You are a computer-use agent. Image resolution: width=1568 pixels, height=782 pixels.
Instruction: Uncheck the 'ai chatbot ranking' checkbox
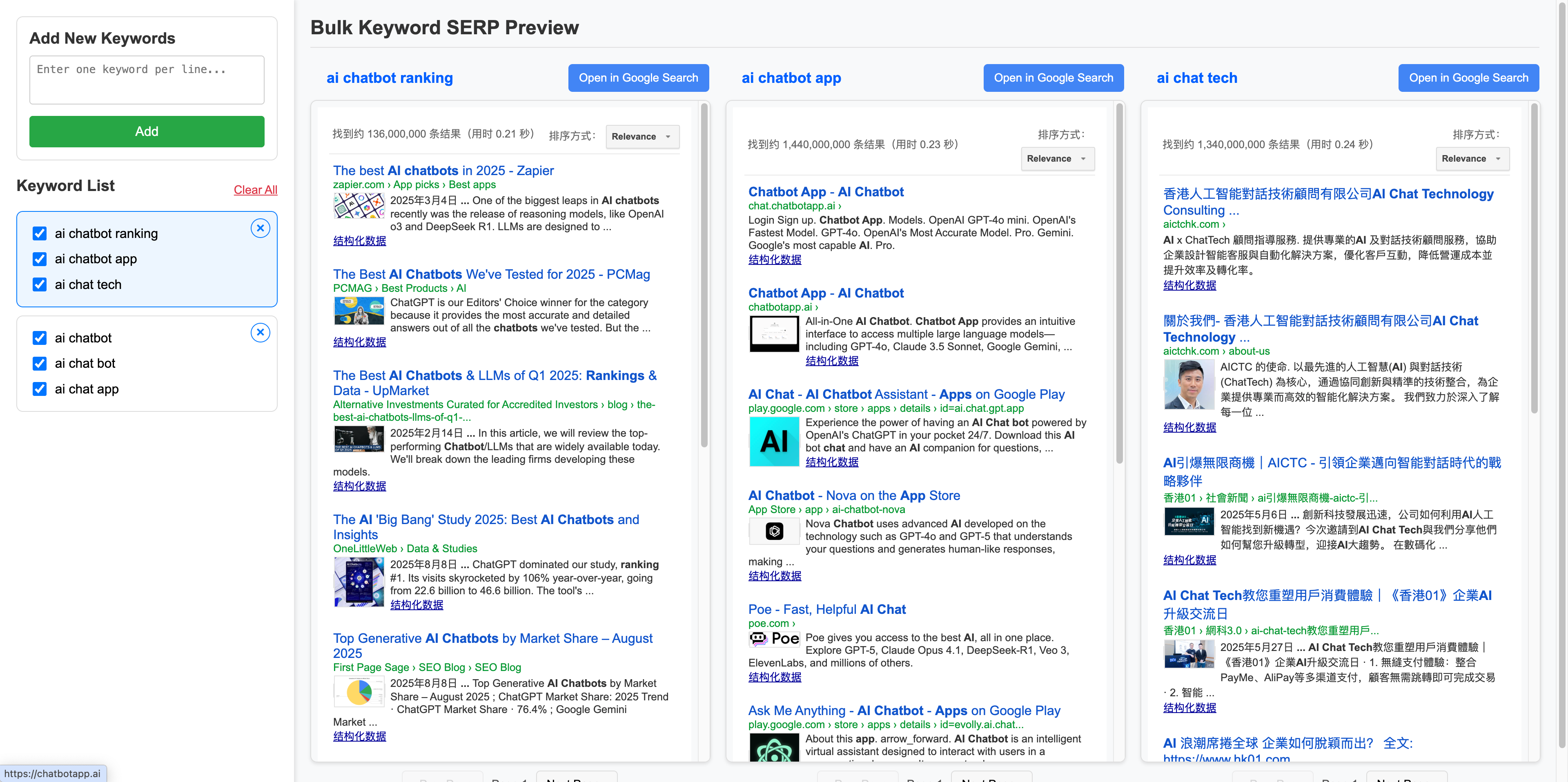[x=40, y=234]
